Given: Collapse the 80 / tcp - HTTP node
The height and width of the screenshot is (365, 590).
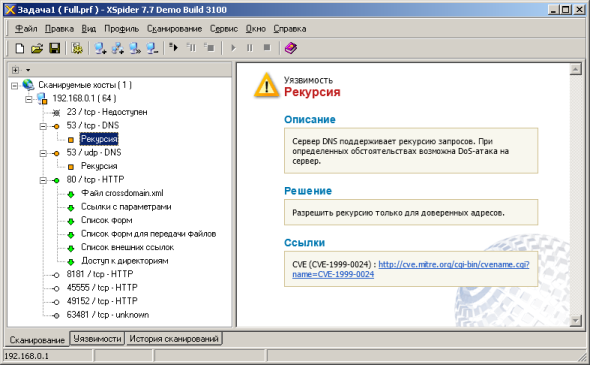Looking at the screenshot, I should (43, 180).
